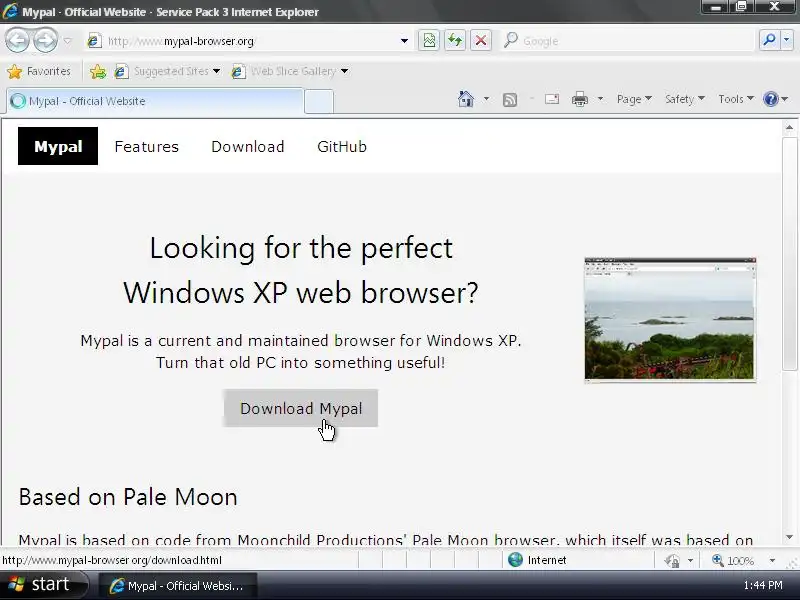This screenshot has height=600, width=800.
Task: Expand the Home button dropdown arrow
Action: [486, 99]
